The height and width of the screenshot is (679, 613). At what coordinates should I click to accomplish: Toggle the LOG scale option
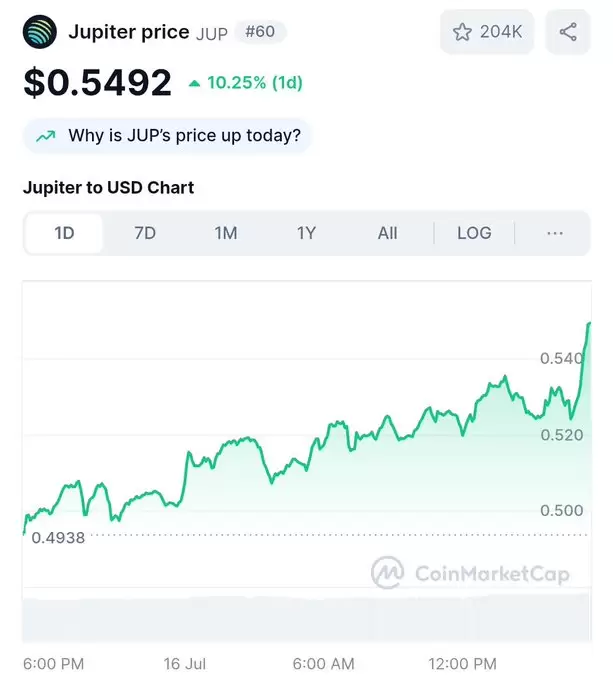474,233
